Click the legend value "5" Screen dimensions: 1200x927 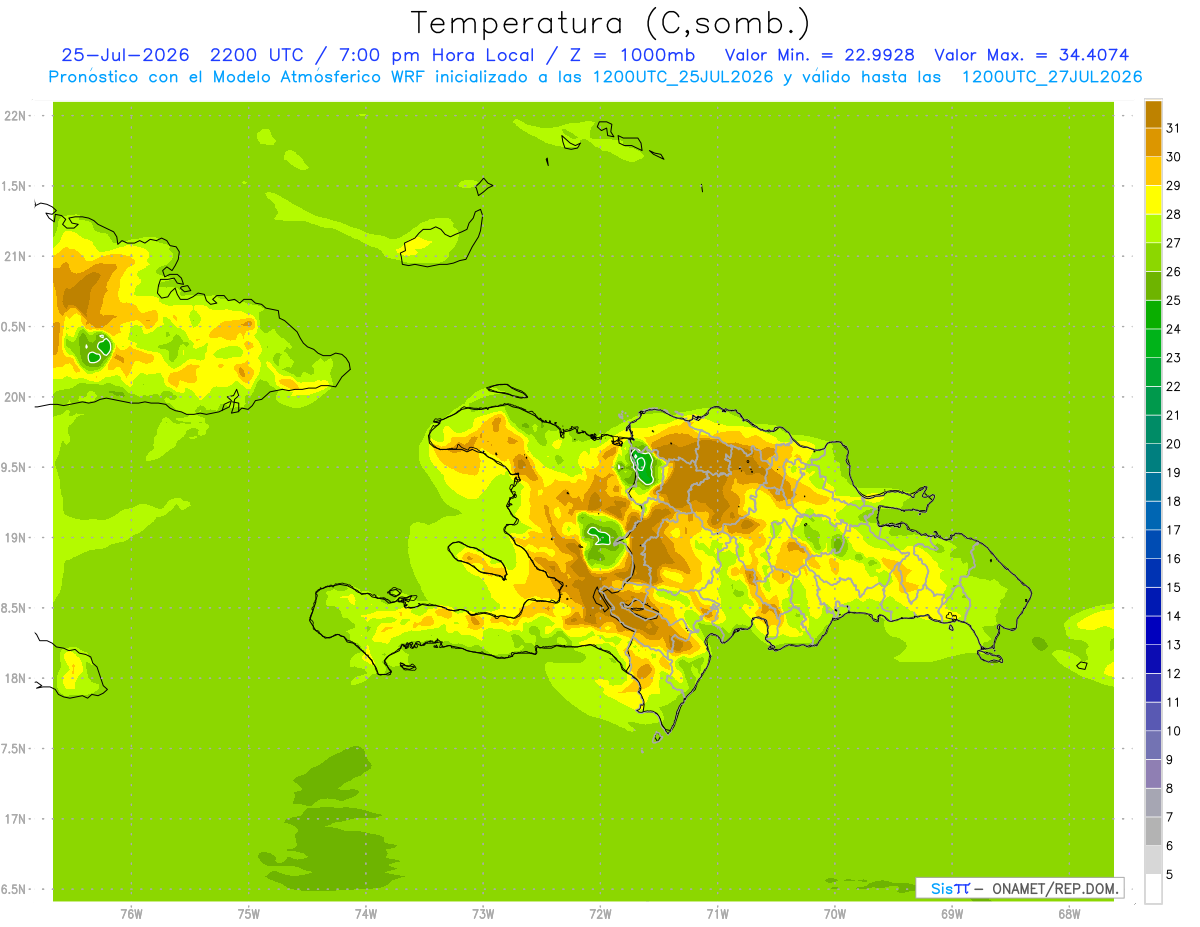tap(1170, 875)
